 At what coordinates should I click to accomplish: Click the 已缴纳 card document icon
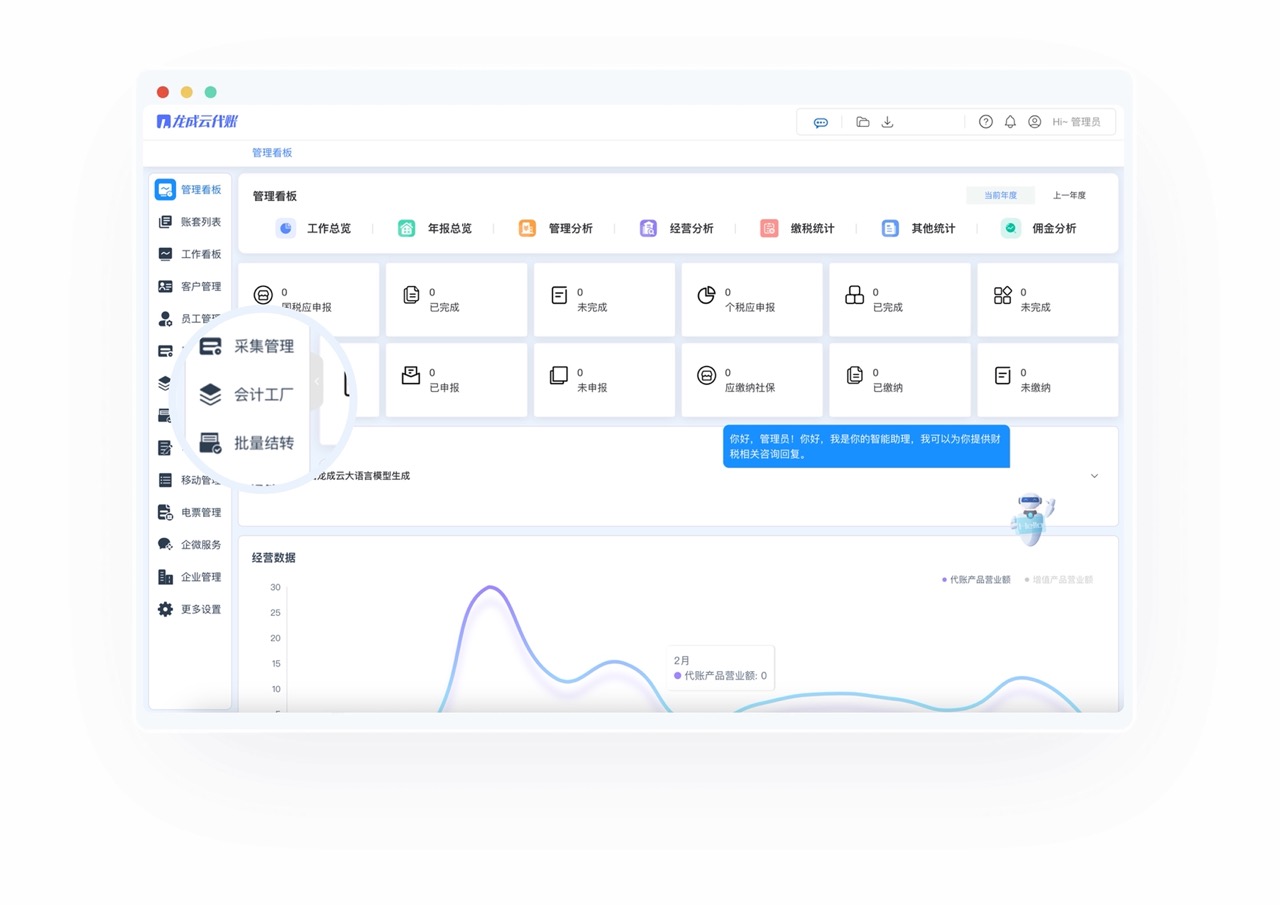[855, 375]
